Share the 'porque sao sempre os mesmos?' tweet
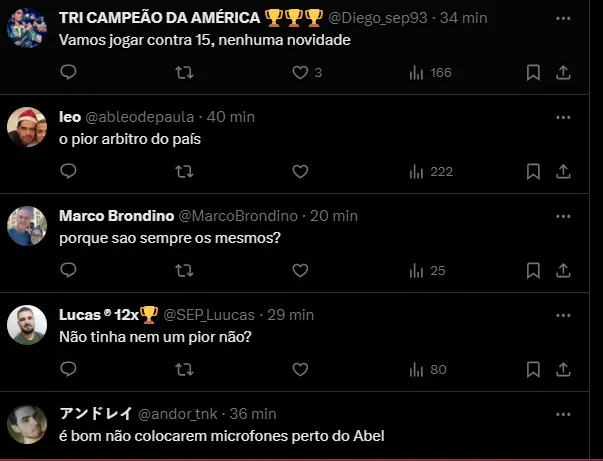Image resolution: width=603 pixels, height=461 pixels. pos(563,270)
